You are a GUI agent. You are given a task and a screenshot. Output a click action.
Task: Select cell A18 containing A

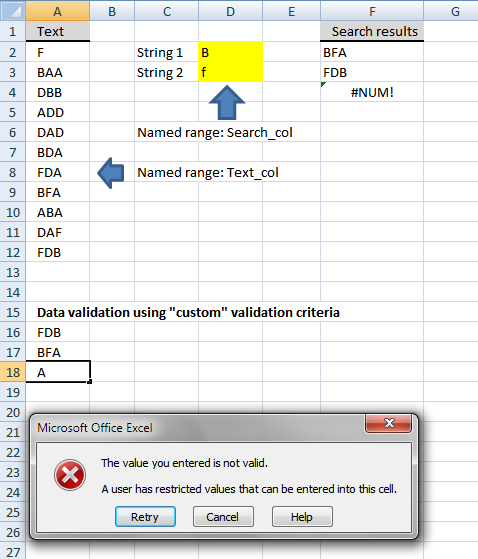point(57,372)
